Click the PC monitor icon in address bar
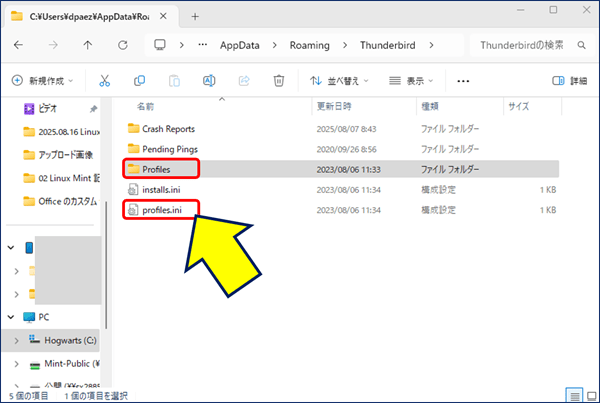 [x=160, y=45]
